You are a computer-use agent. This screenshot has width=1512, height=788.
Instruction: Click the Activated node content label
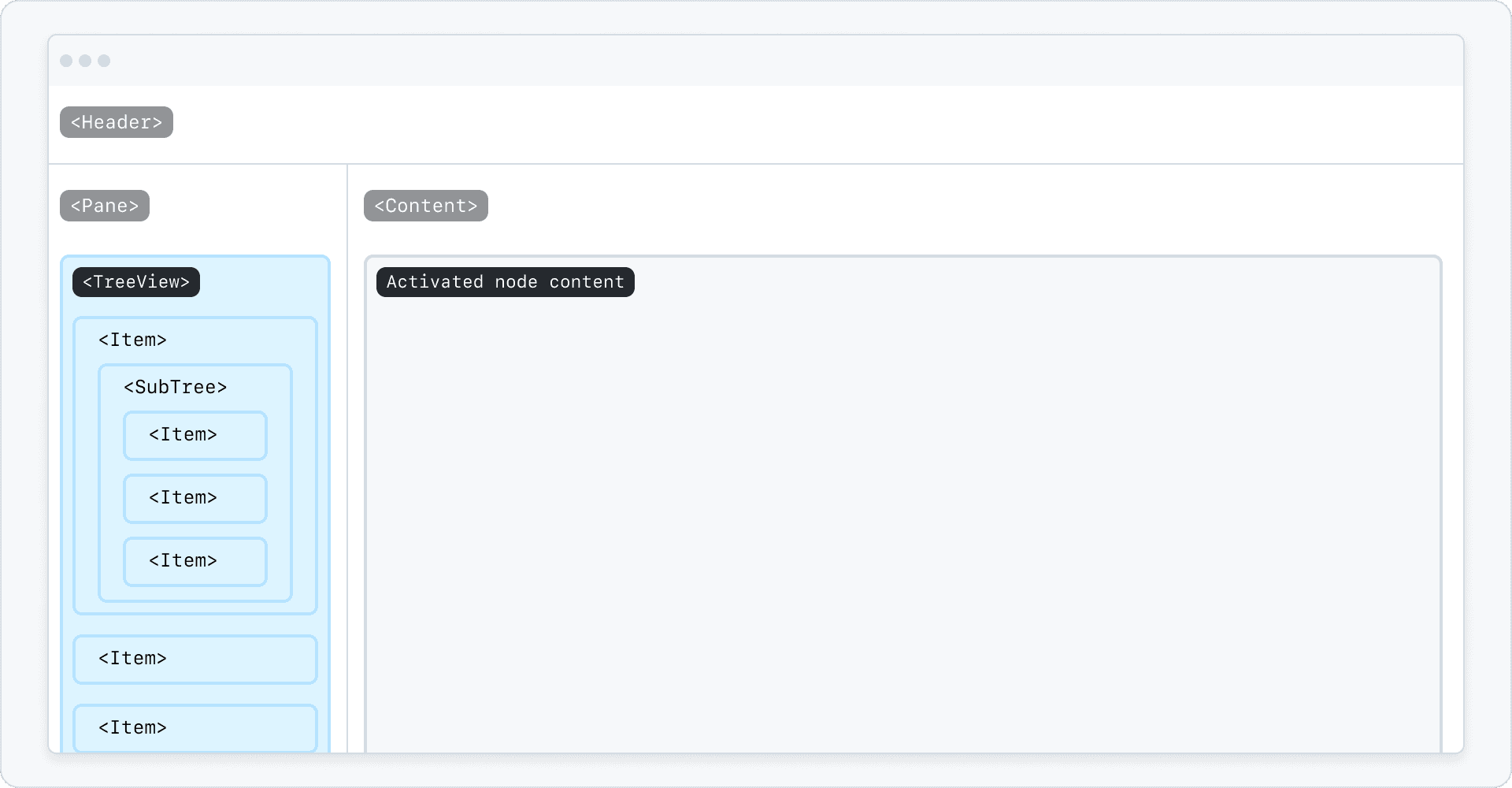click(x=506, y=282)
